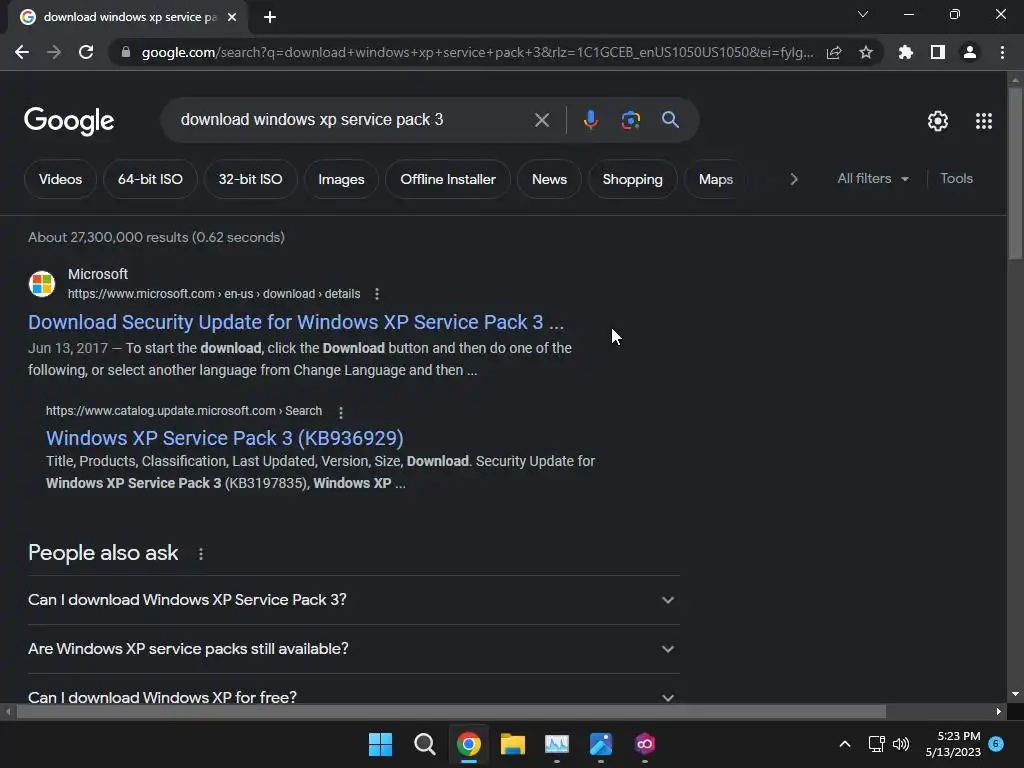Close the Google search tab

[232, 17]
